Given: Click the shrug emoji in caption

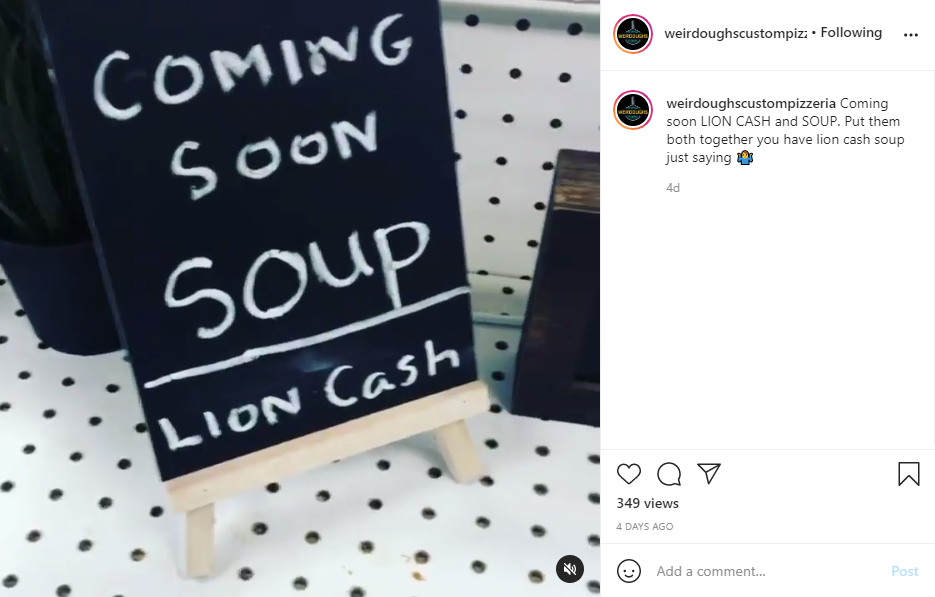Looking at the screenshot, I should (x=745, y=157).
